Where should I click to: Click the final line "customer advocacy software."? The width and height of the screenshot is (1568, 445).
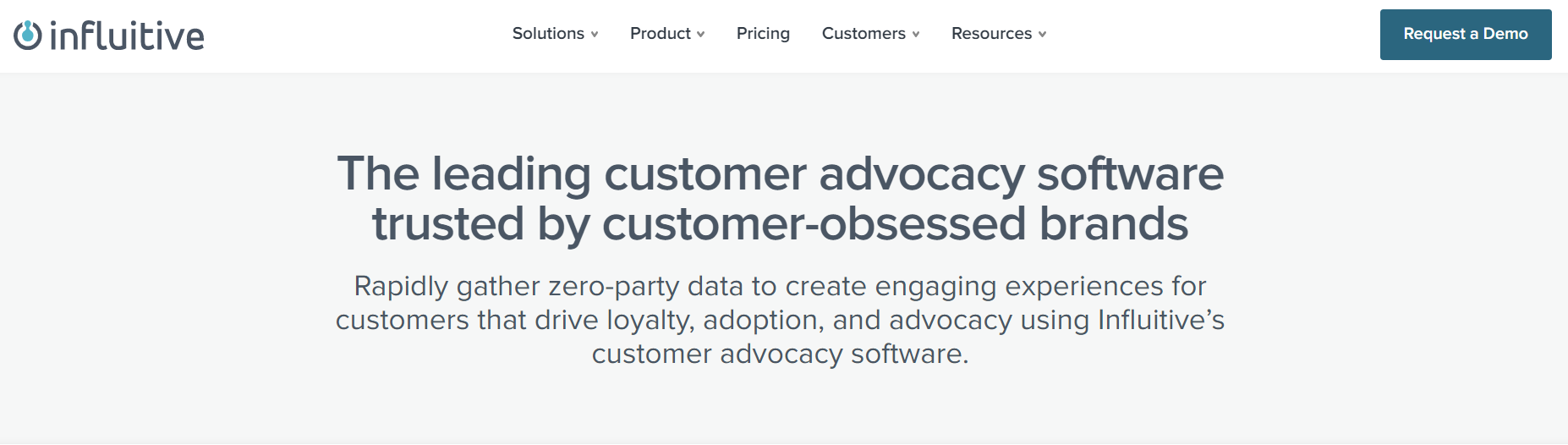coord(780,354)
